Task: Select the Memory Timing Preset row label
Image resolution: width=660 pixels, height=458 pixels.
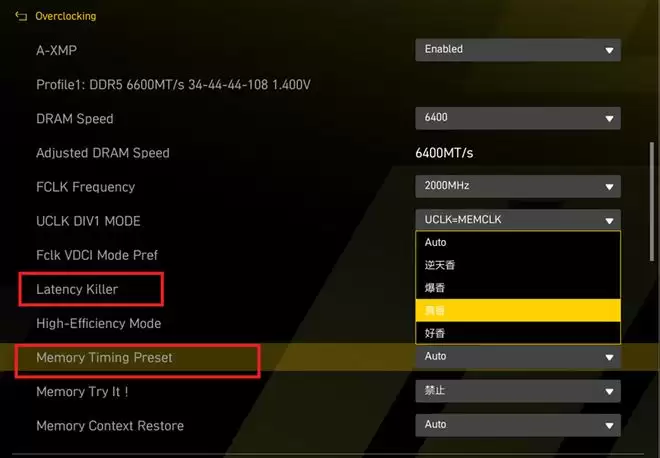Action: tap(104, 357)
